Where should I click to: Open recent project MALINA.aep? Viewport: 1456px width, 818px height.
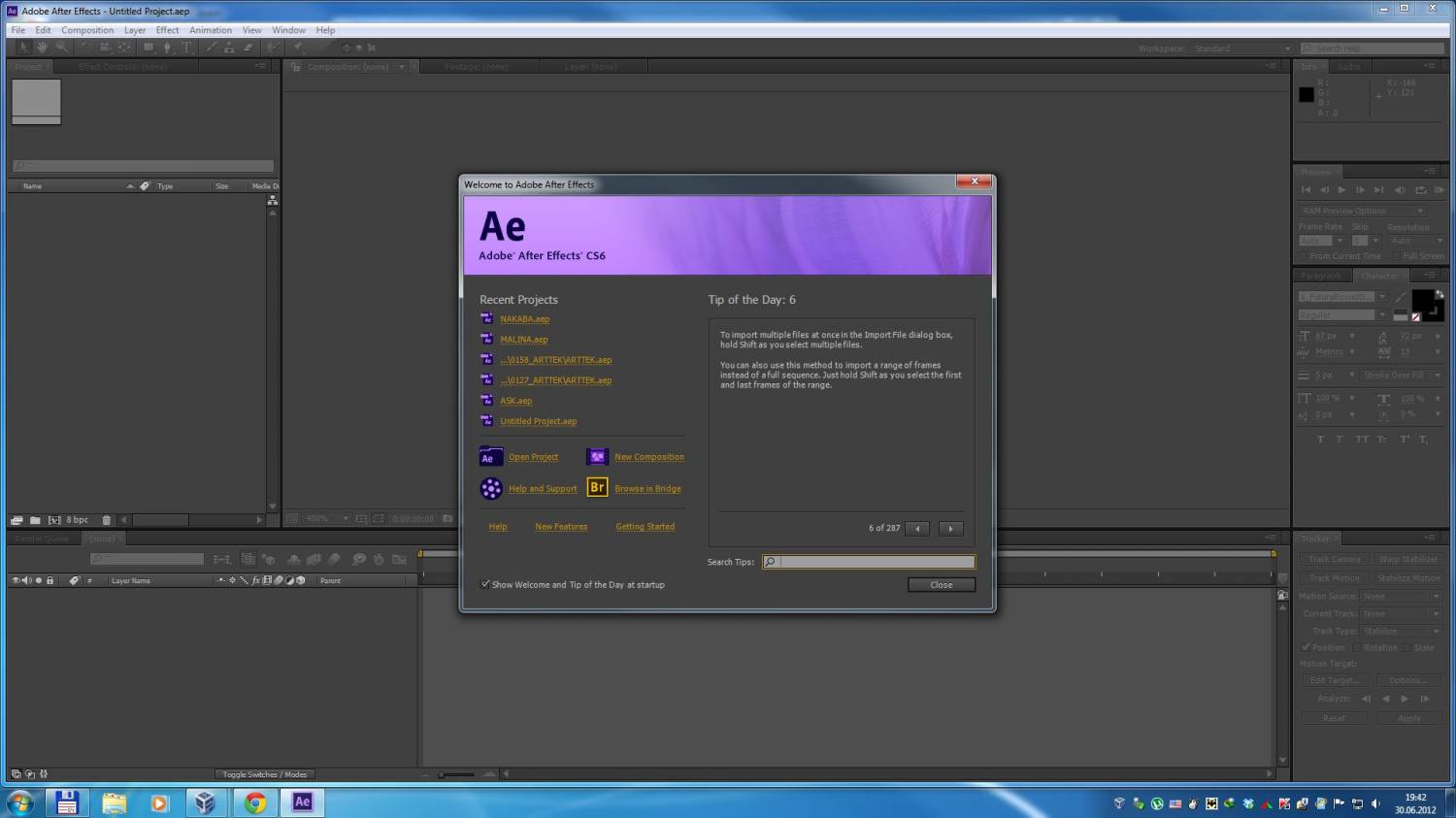pyautogui.click(x=524, y=340)
